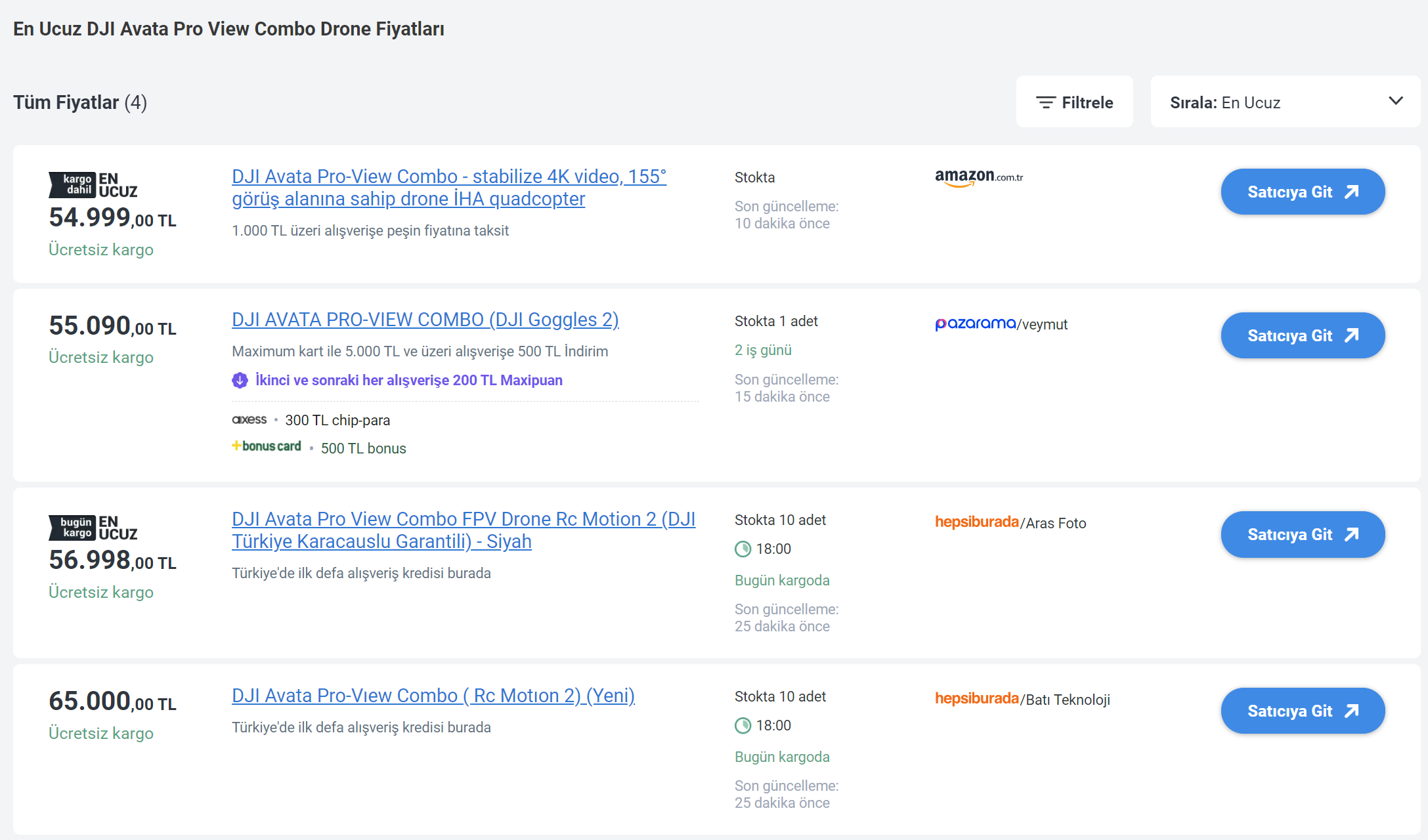
Task: Click the amazon.com.tr logo
Action: 978,177
